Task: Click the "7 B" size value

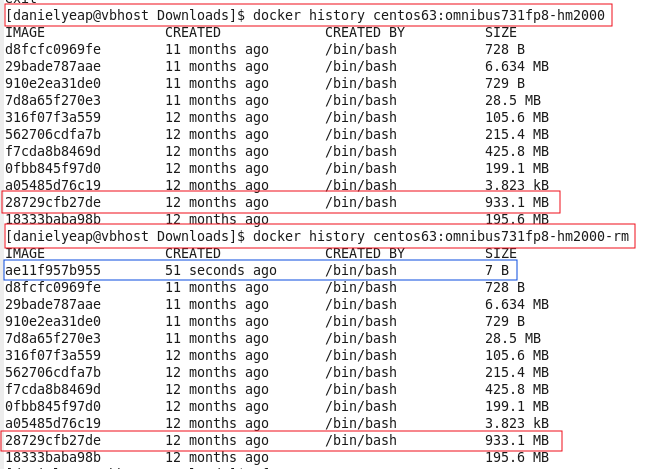Action: click(x=497, y=270)
